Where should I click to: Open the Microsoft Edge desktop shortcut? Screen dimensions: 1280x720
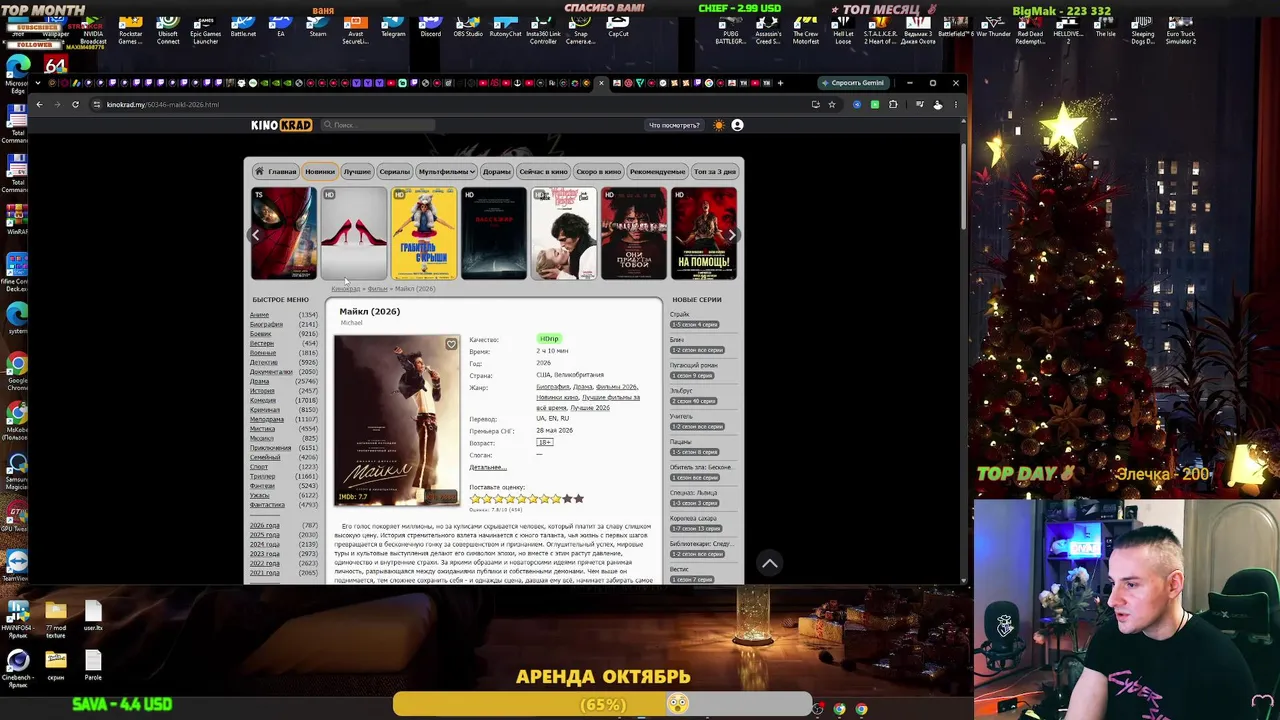tap(18, 75)
